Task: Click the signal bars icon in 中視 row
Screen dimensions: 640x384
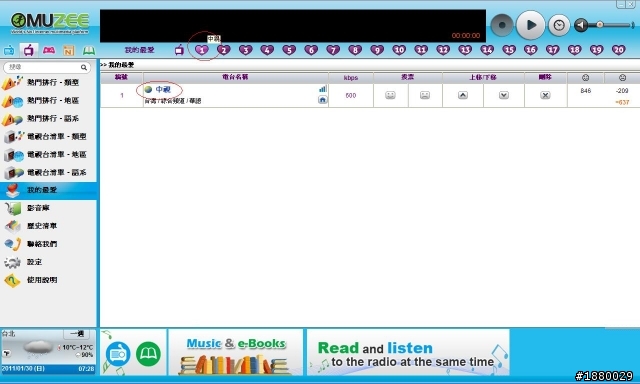Action: click(x=323, y=89)
